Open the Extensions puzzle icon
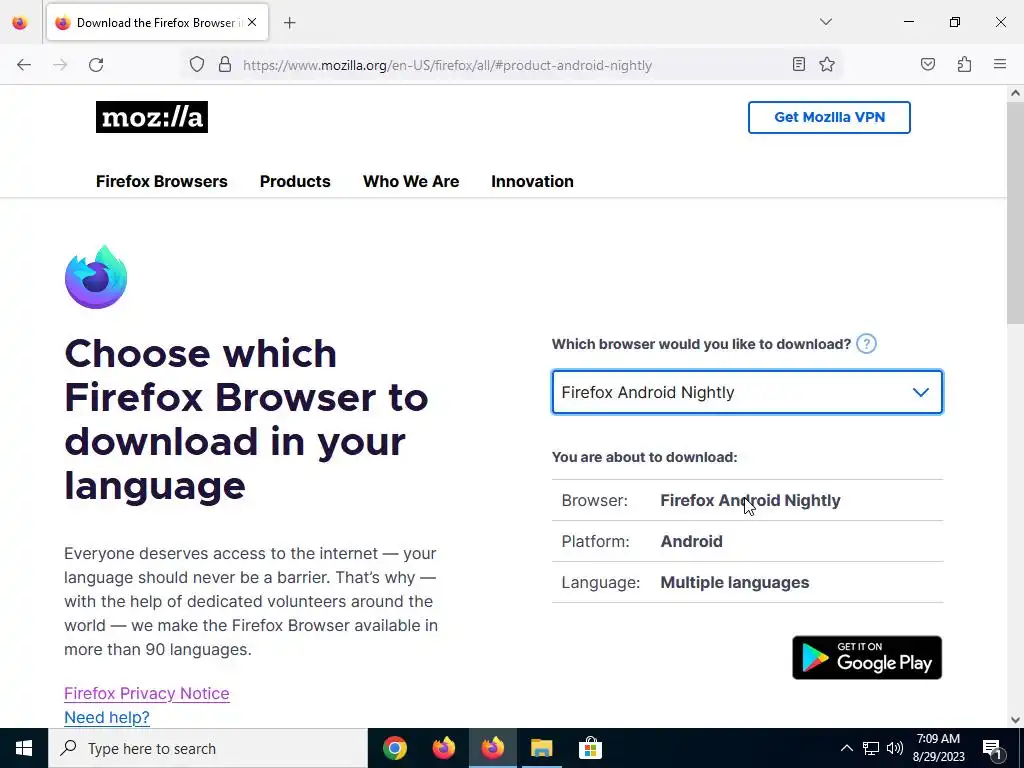The height and width of the screenshot is (768, 1024). click(x=965, y=64)
